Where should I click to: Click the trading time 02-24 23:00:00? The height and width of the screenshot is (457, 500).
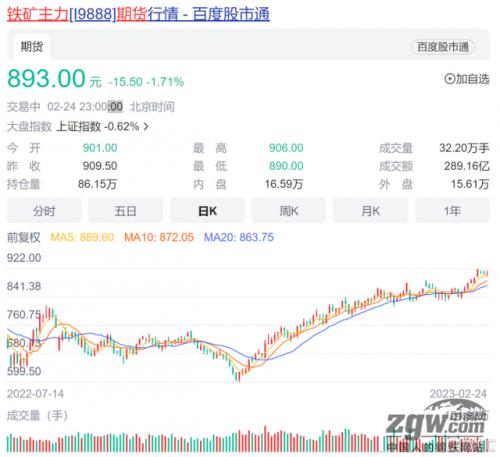click(x=85, y=107)
